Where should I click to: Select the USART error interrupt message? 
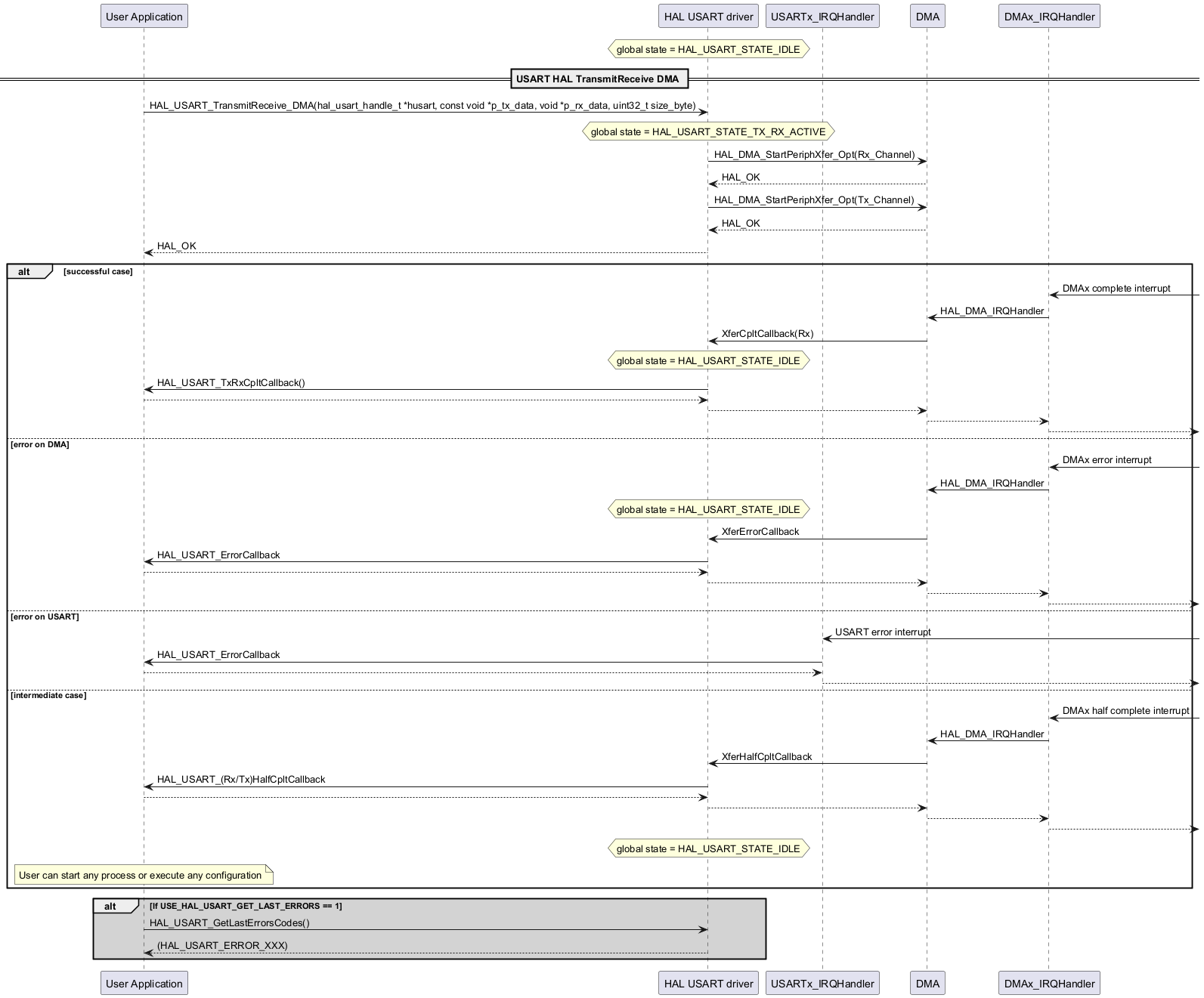point(882,632)
